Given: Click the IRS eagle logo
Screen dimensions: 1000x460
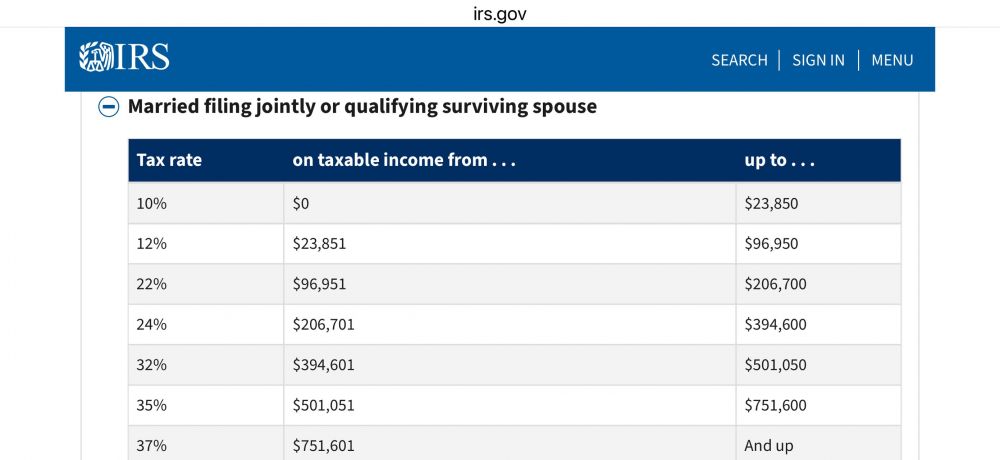Looking at the screenshot, I should tap(124, 58).
